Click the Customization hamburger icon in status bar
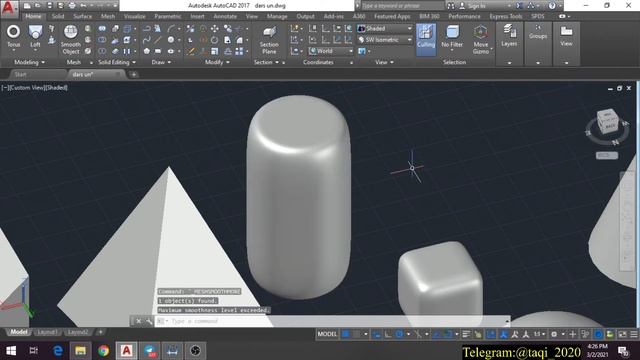This screenshot has width=640, height=360. (x=633, y=334)
